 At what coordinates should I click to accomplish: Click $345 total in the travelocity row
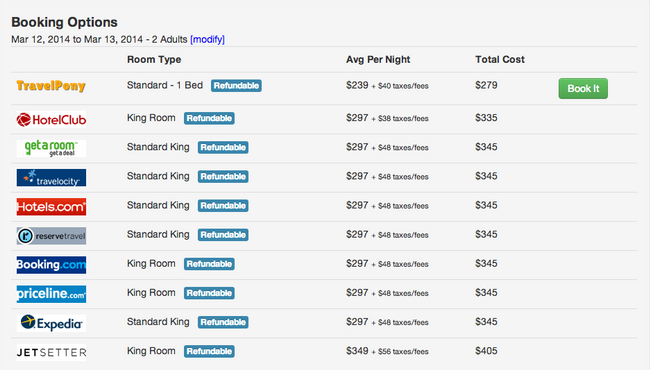pyautogui.click(x=486, y=176)
